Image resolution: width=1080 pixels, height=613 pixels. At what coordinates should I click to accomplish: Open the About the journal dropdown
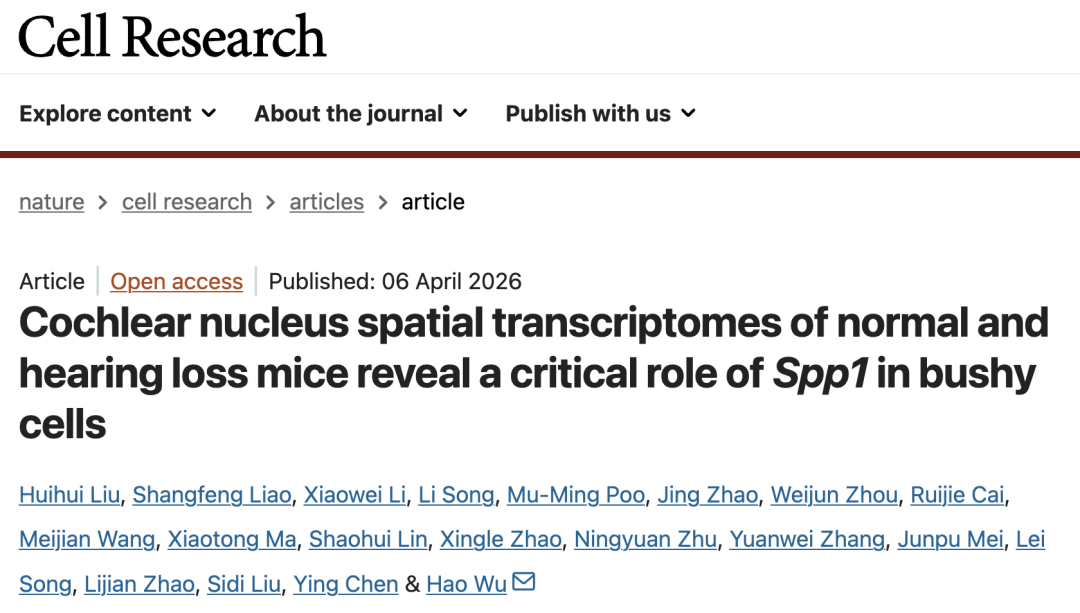pos(361,114)
